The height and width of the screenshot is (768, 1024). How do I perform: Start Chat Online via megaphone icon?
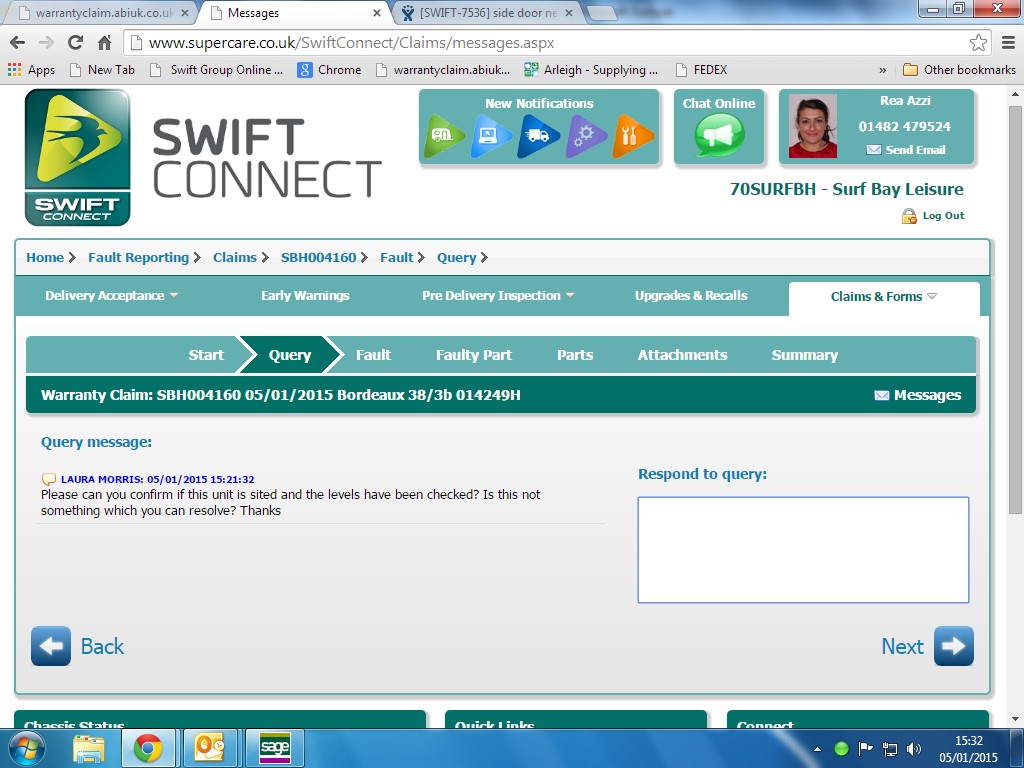(719, 135)
